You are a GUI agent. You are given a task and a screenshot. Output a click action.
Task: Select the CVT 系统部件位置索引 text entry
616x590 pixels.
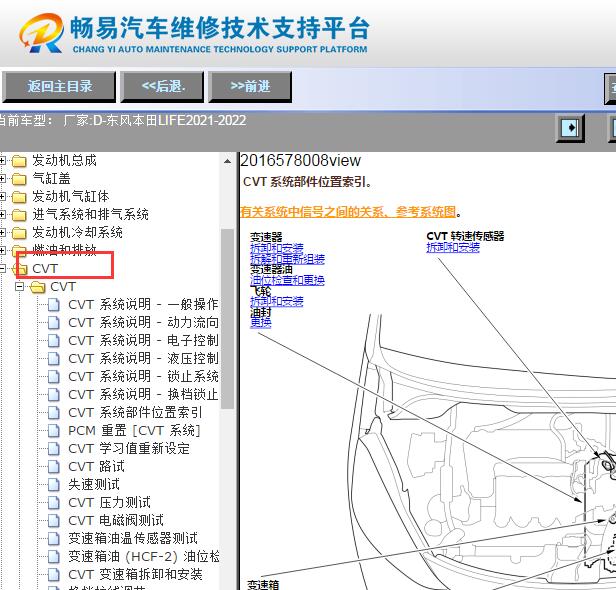point(135,412)
